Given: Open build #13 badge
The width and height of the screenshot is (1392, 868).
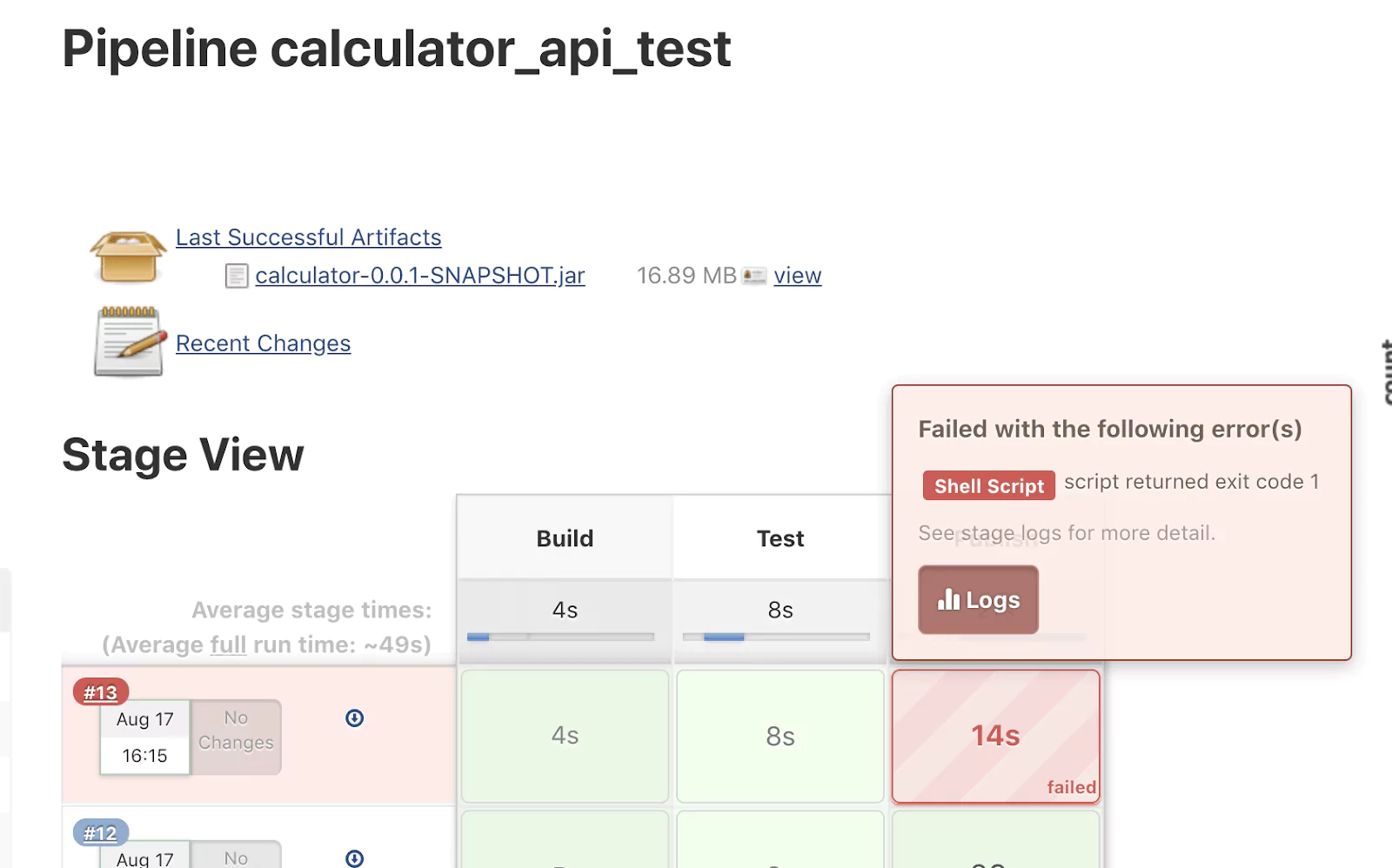Looking at the screenshot, I should (101, 692).
